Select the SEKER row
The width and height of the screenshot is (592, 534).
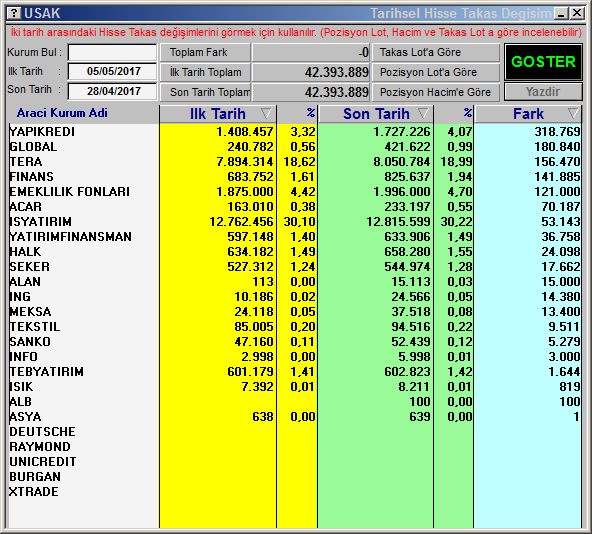pos(294,267)
